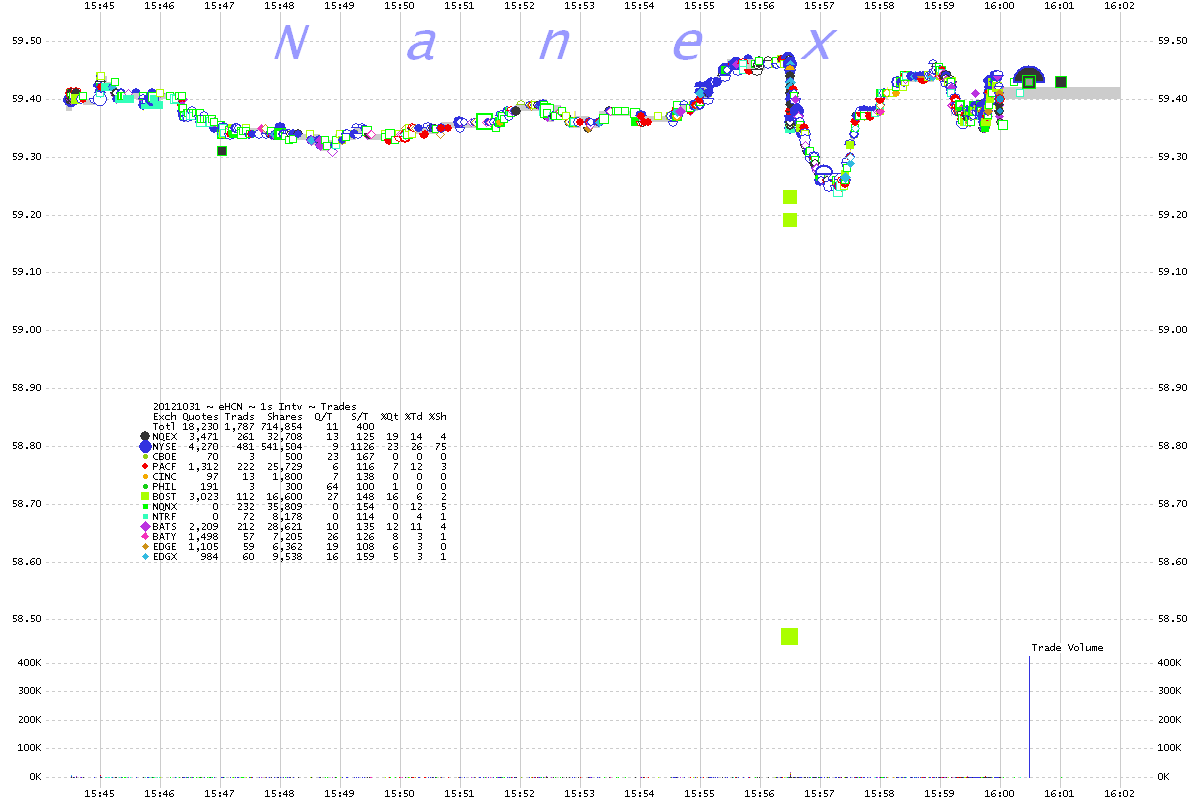Image resolution: width=1200 pixels, height=800 pixels.
Task: Select the BOST outlier square near 59.23
Action: point(790,197)
